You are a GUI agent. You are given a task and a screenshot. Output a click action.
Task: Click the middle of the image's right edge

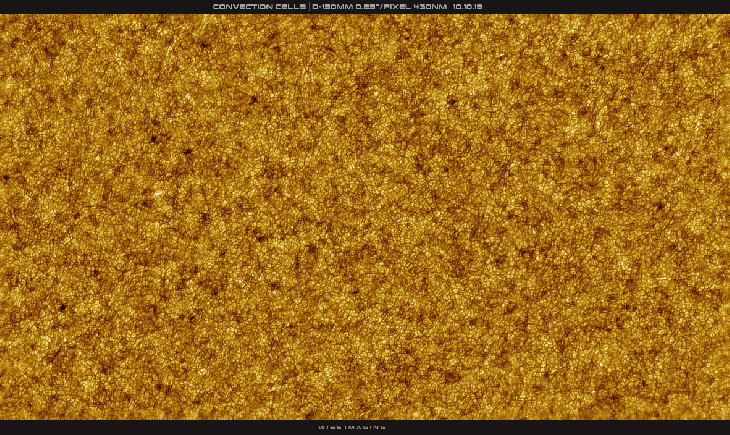(x=726, y=217)
